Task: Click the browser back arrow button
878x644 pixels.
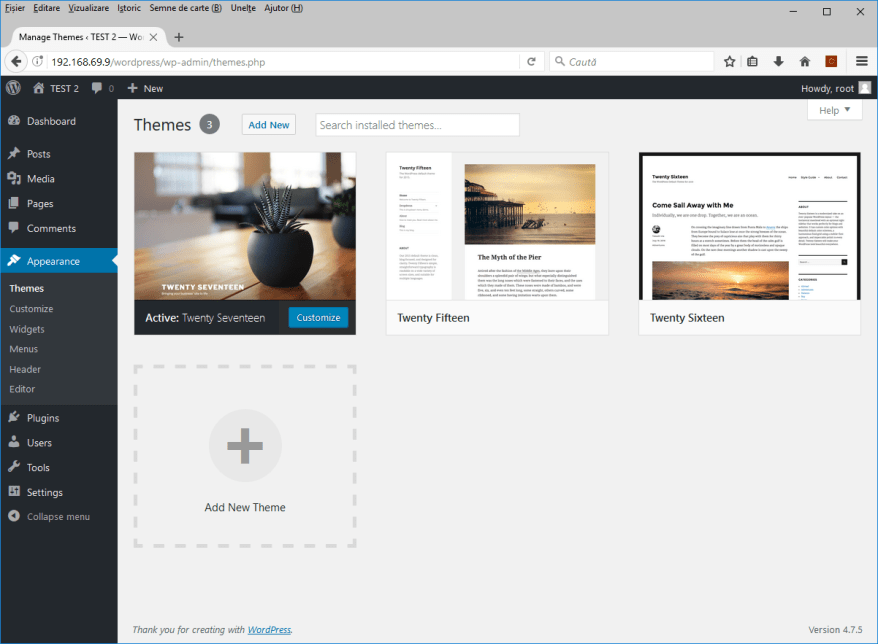Action: point(16,61)
